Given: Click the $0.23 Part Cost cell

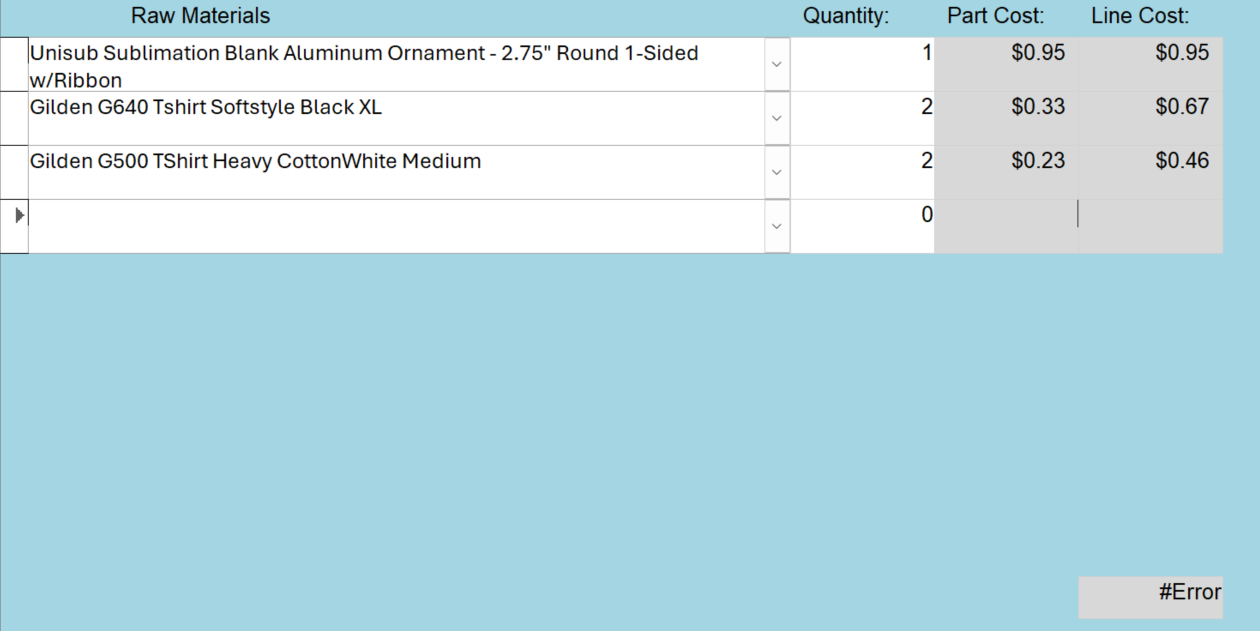Looking at the screenshot, I should (x=1007, y=173).
